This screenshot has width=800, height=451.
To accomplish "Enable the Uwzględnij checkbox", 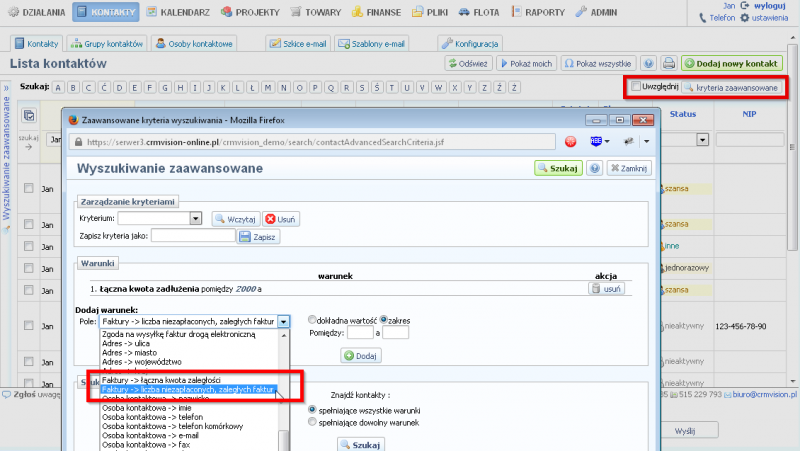I will [x=637, y=88].
